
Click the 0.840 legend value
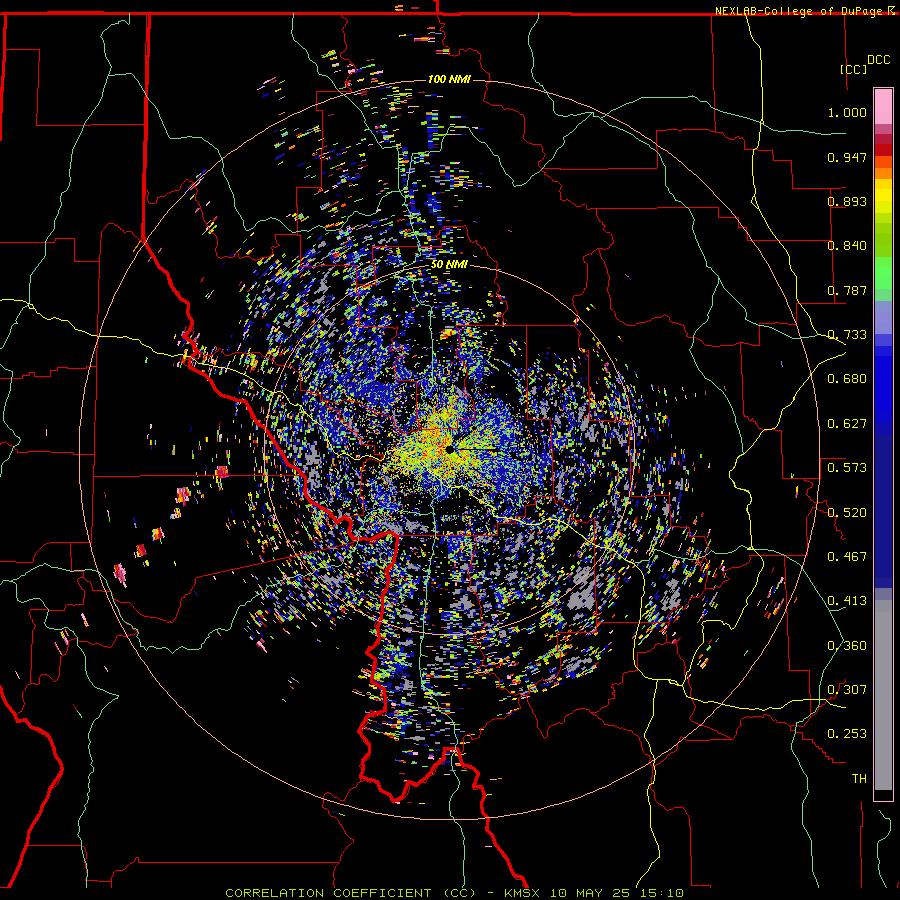pos(847,246)
